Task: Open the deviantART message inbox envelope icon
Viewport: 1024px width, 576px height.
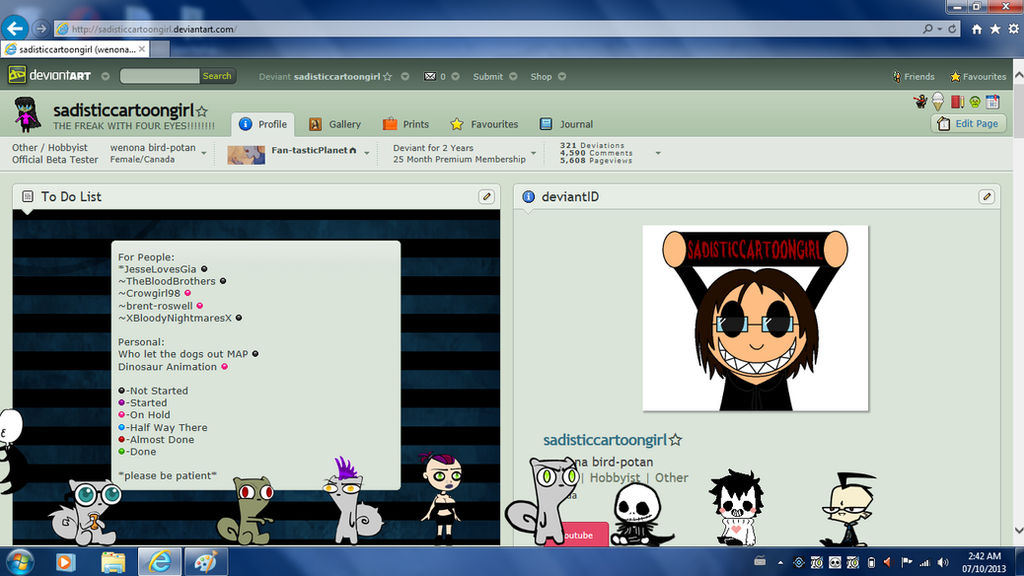Action: point(430,76)
